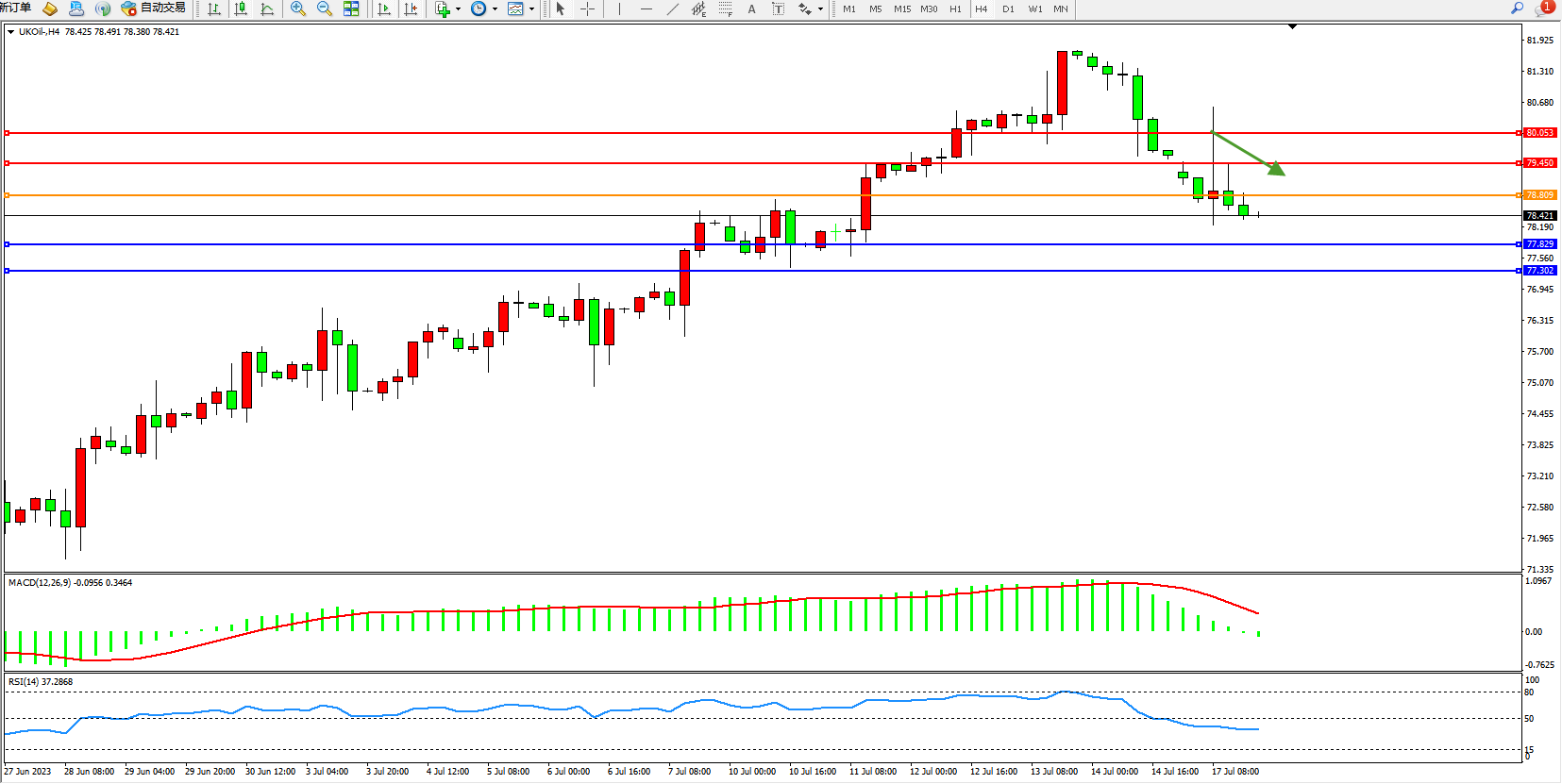Screen dimensions: 1562x784
Task: Select the horizontal line drawing tool
Action: [x=646, y=8]
